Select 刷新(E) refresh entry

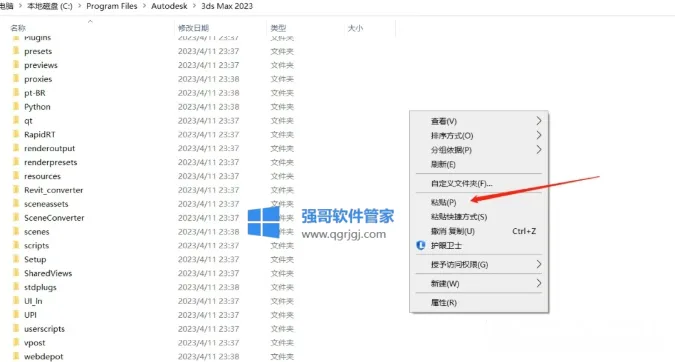coord(479,164)
